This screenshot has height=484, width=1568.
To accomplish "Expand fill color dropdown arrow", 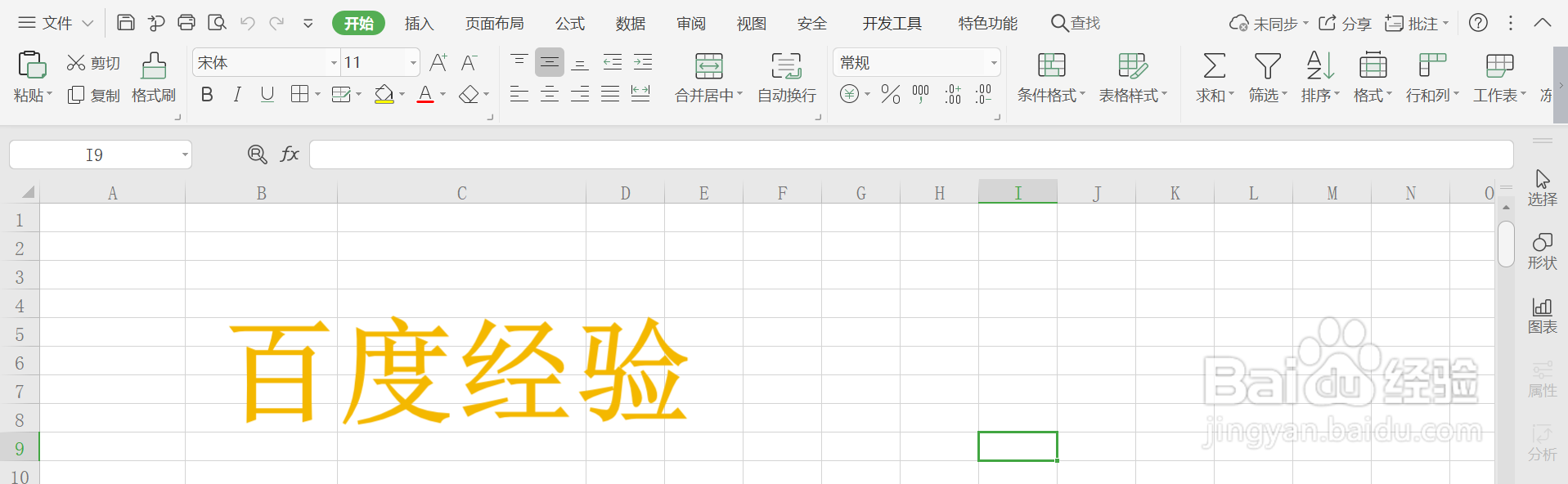I will [402, 95].
